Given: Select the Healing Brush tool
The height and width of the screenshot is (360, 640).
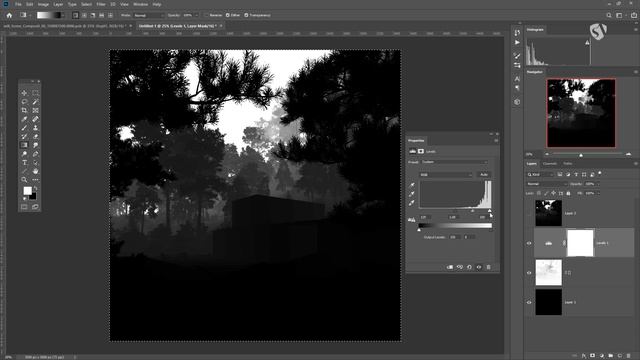Looking at the screenshot, I should [36, 119].
